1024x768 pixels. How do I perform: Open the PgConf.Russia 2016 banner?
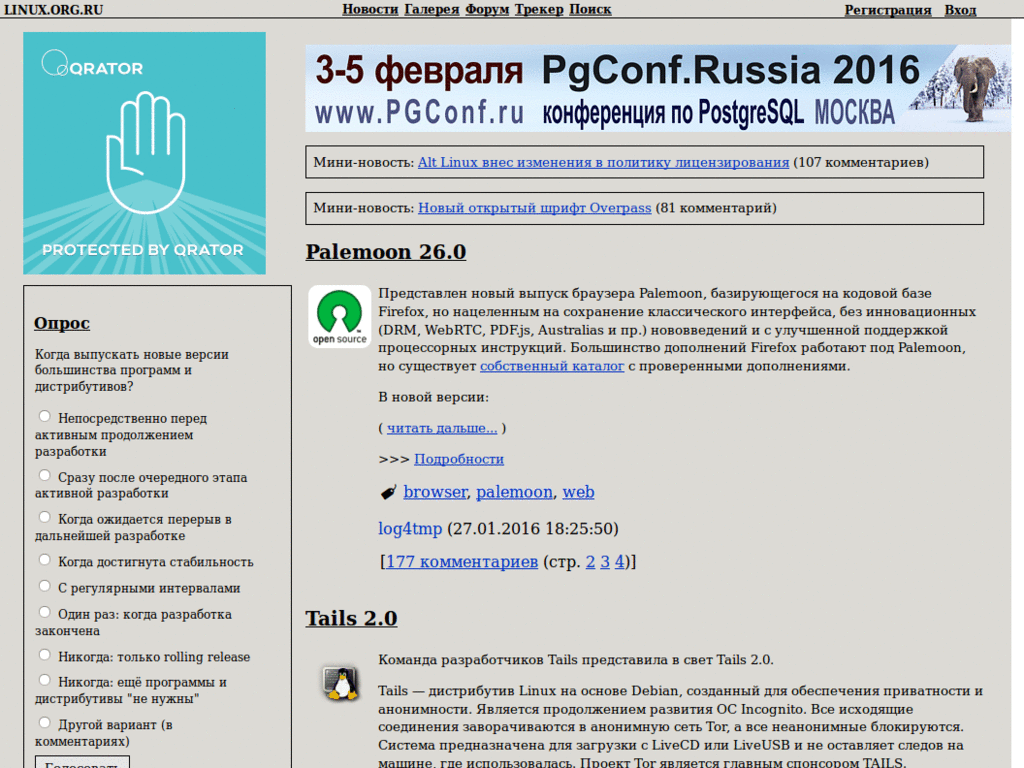pyautogui.click(x=658, y=88)
